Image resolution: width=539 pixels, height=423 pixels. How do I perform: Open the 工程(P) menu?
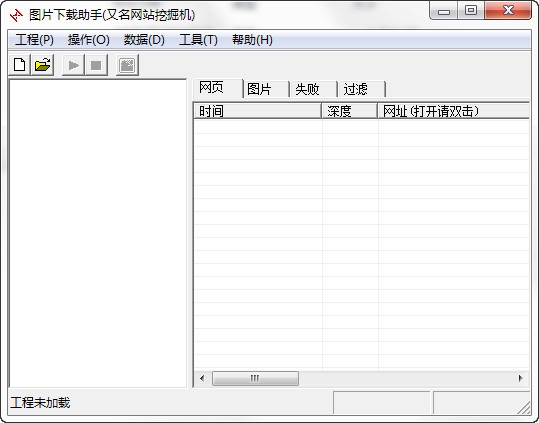point(34,40)
